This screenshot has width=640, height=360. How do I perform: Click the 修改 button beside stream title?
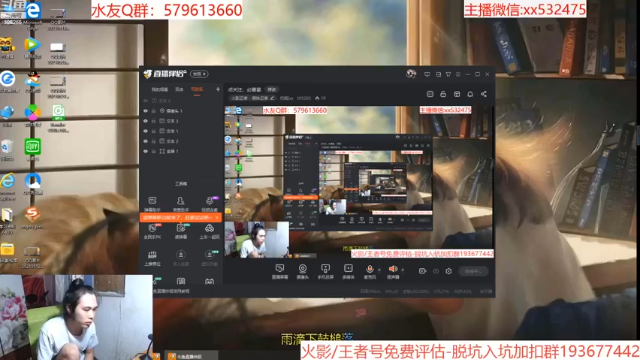click(x=272, y=89)
